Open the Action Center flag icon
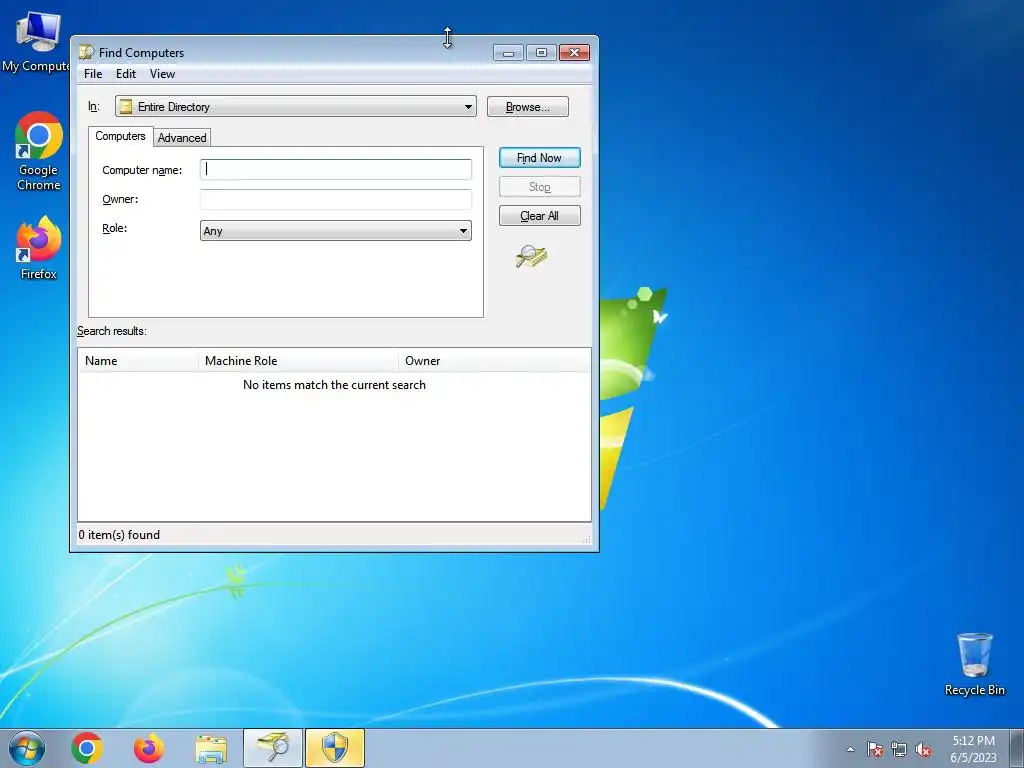This screenshot has height=768, width=1024. pyautogui.click(x=875, y=749)
